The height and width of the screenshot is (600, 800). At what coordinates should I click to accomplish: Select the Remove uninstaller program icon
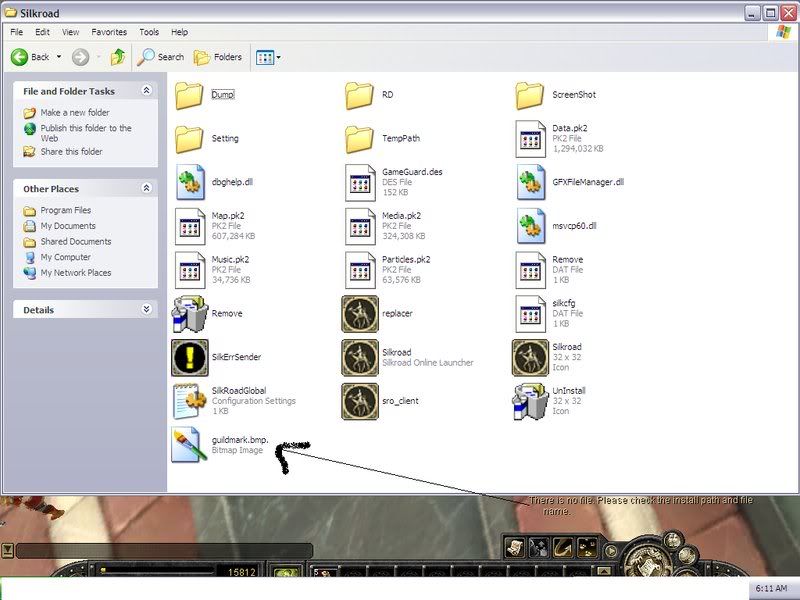coord(189,314)
